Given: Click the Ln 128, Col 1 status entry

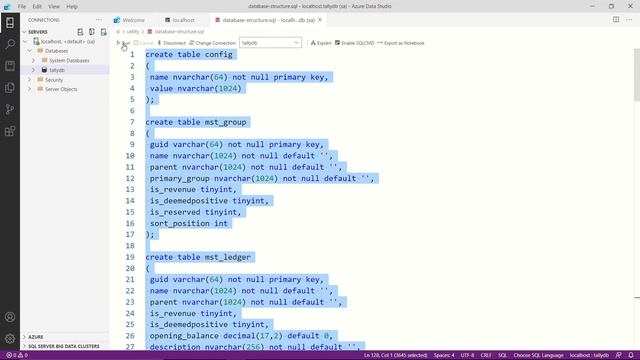Looking at the screenshot, I should (396, 355).
